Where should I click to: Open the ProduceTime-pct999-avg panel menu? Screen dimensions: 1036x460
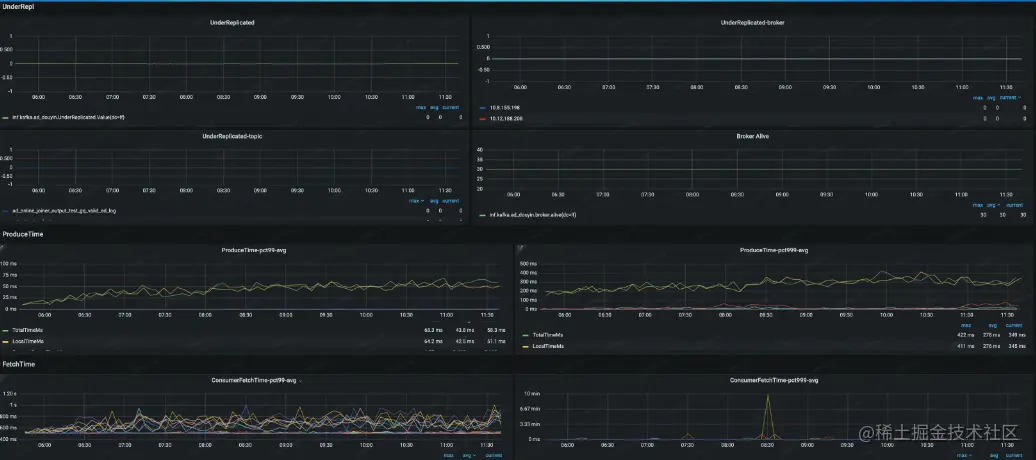[774, 250]
